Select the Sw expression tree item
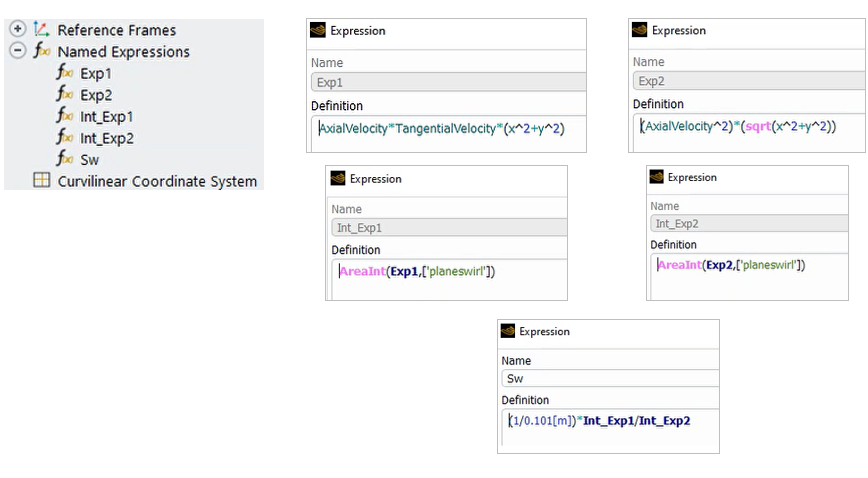 click(x=90, y=160)
